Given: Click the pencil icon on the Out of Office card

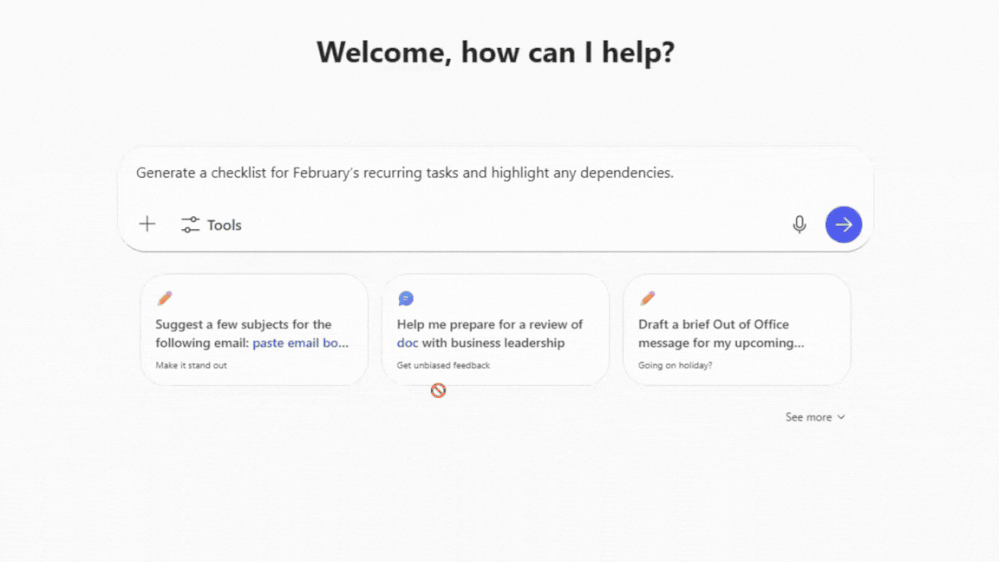Looking at the screenshot, I should coord(648,298).
